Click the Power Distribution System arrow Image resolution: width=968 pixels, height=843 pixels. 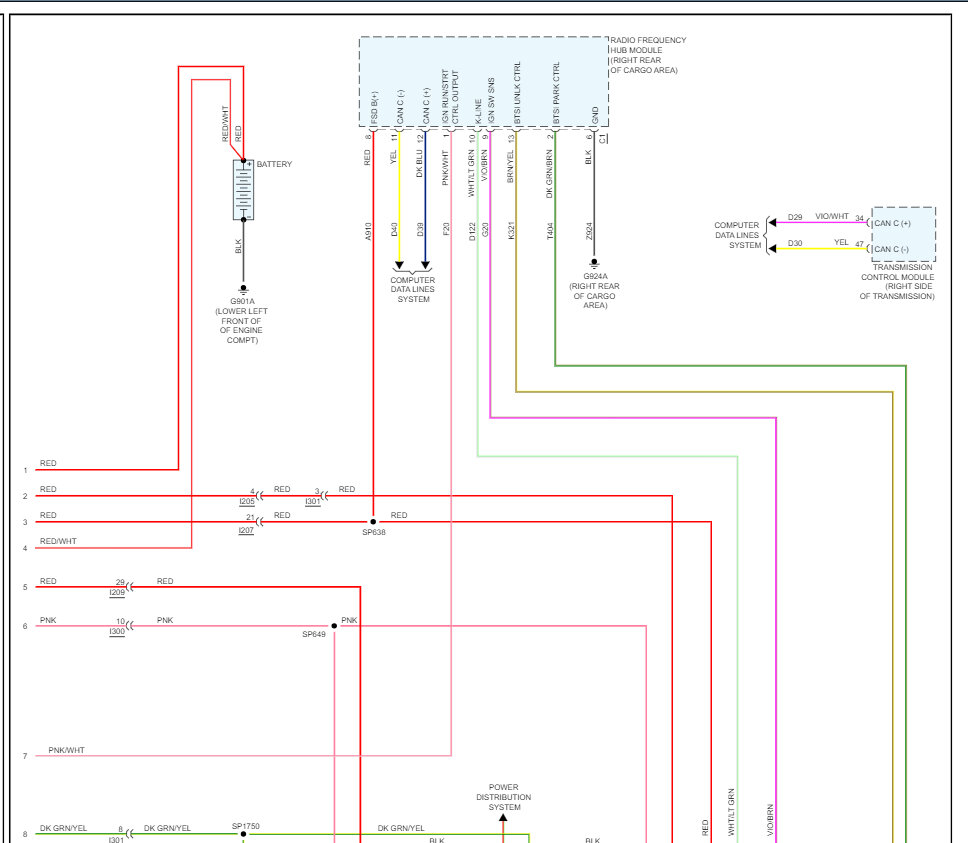click(503, 818)
